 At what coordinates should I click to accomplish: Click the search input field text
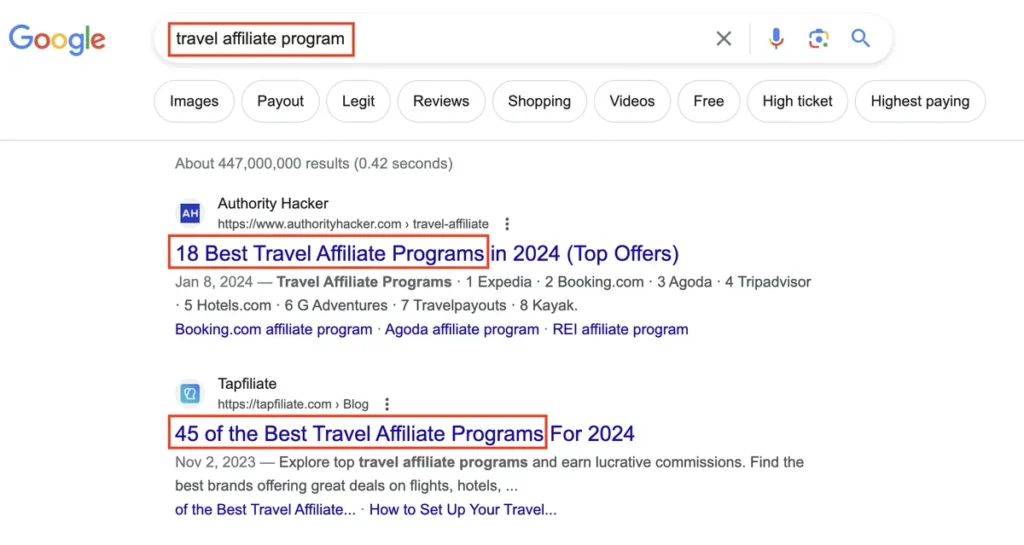[260, 39]
